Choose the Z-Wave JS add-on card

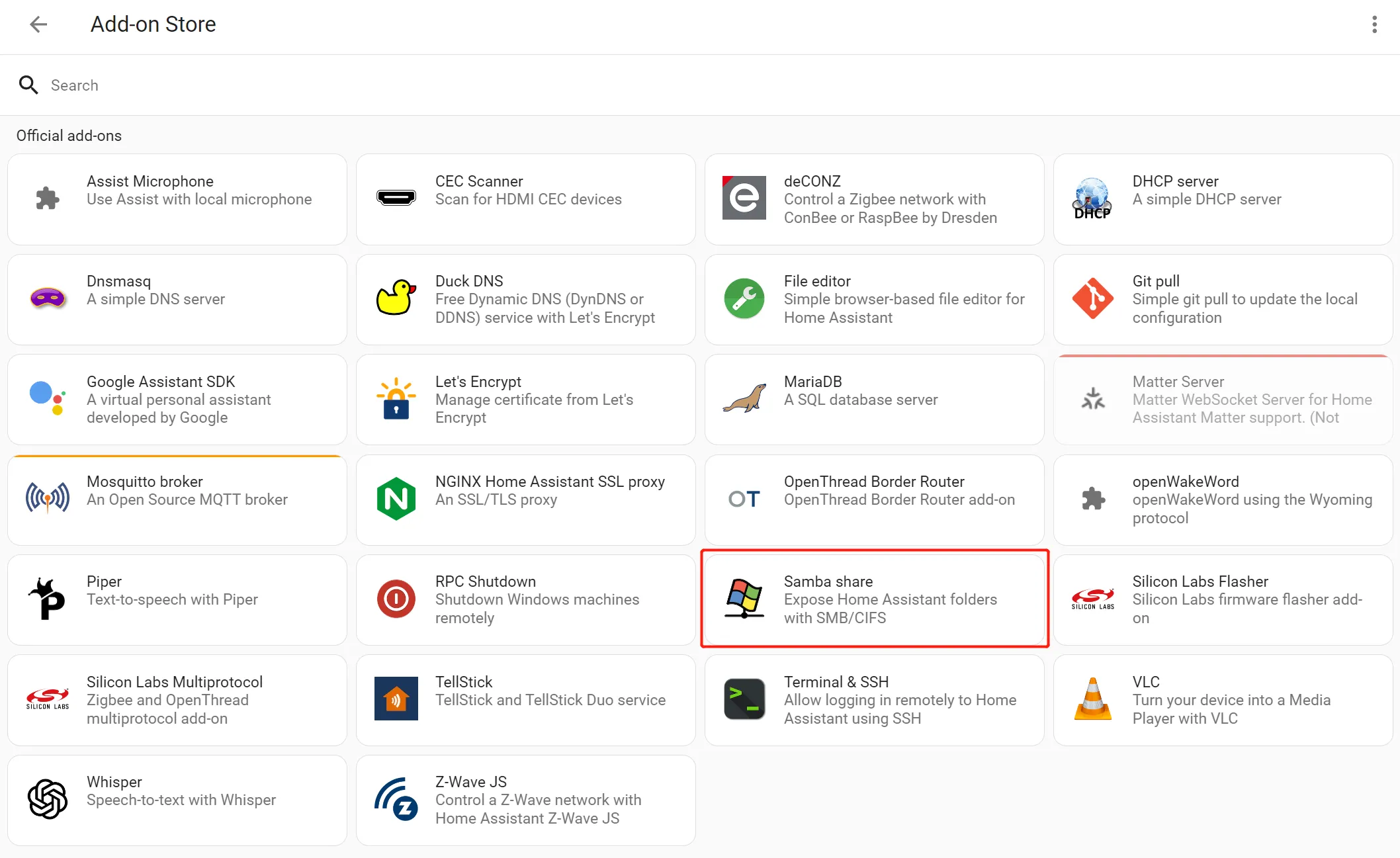coord(525,800)
